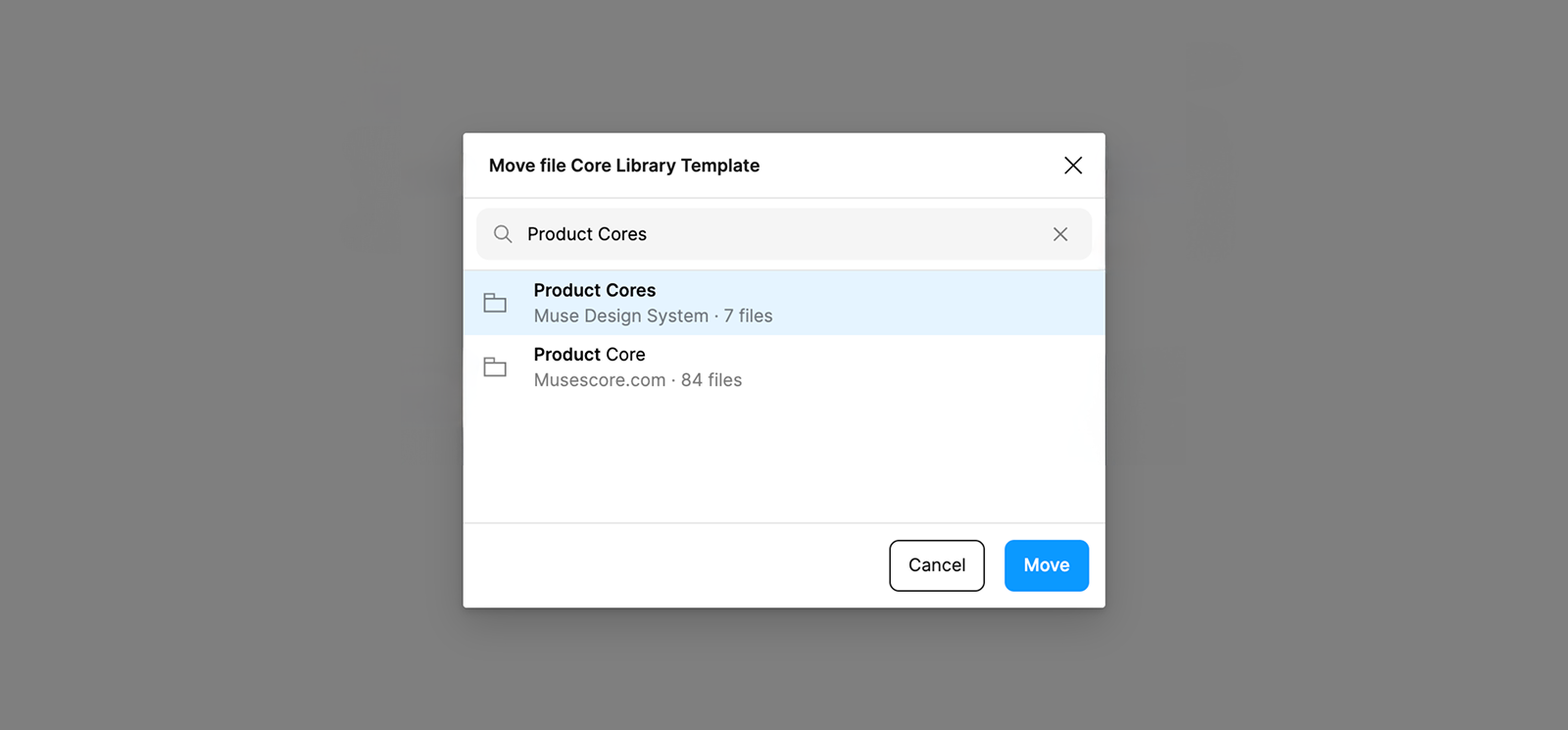
Task: Click the magnifier search icon
Action: click(503, 234)
